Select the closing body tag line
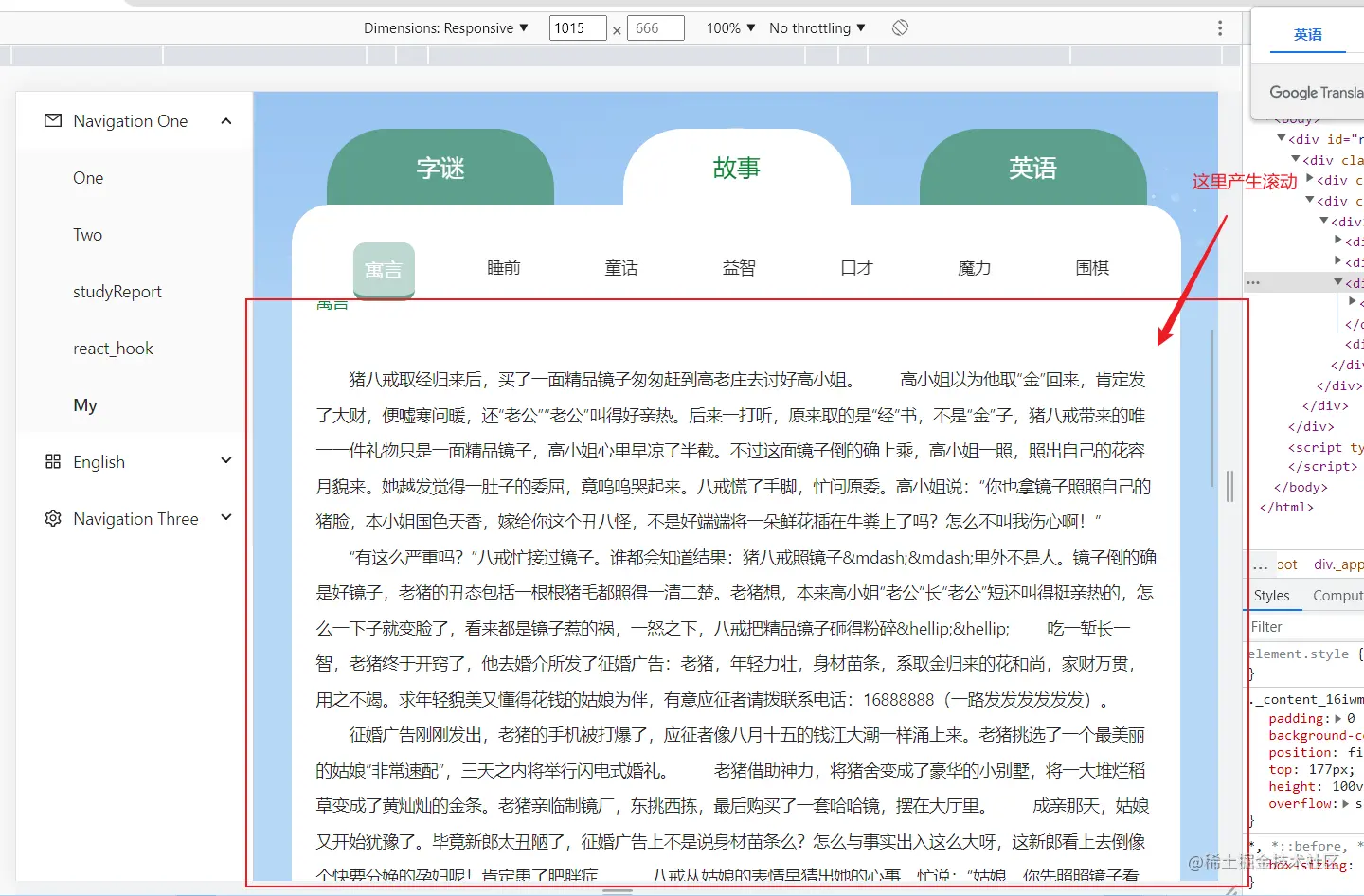Image resolution: width=1364 pixels, height=896 pixels. tap(1301, 487)
